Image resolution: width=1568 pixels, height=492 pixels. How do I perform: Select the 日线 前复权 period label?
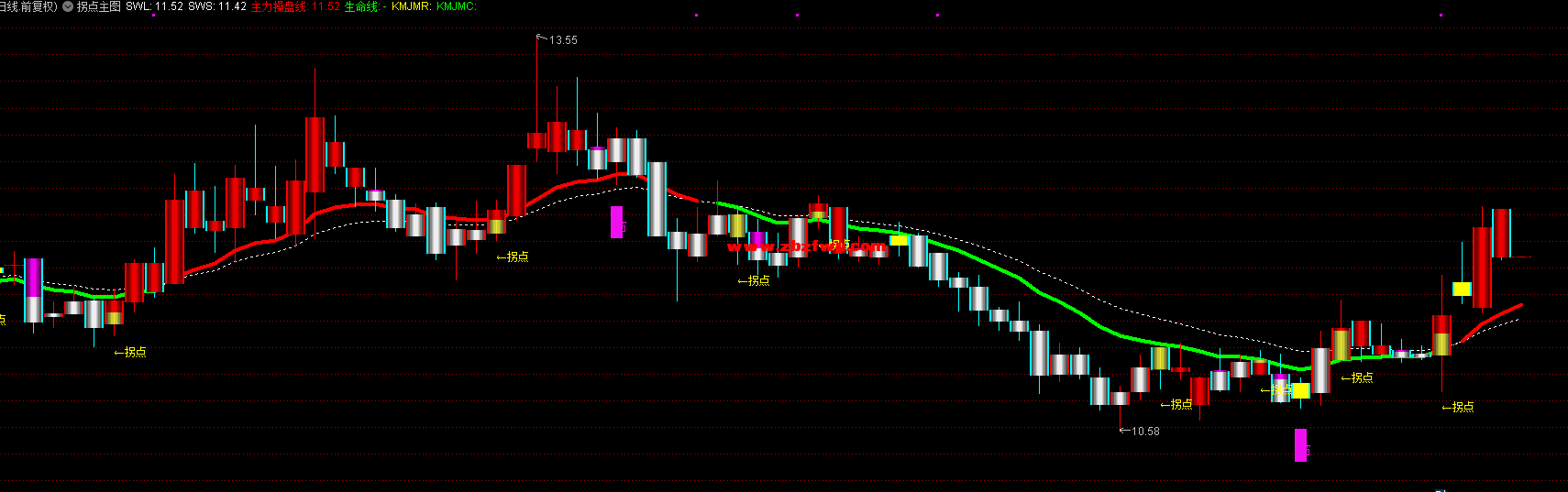point(28,6)
